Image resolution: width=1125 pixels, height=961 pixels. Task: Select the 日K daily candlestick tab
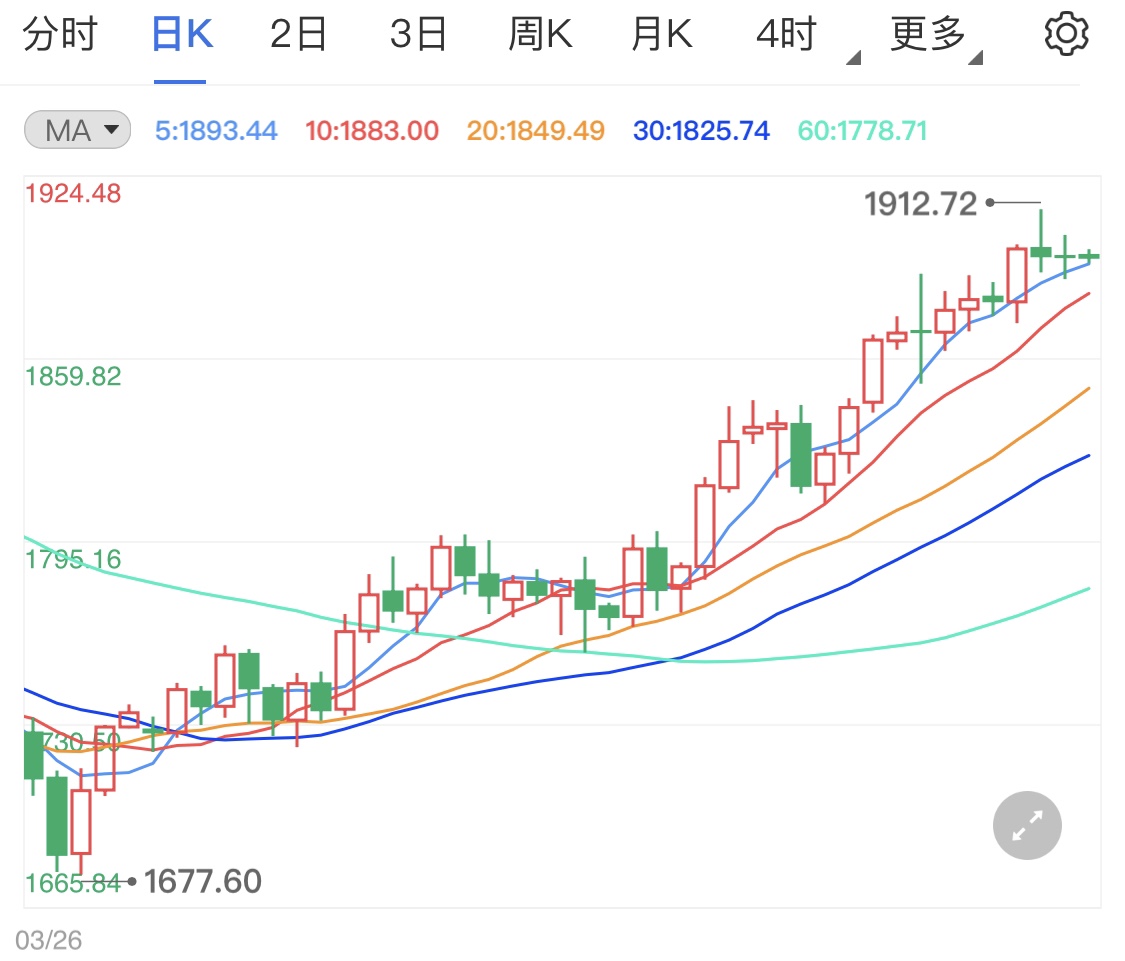(182, 34)
